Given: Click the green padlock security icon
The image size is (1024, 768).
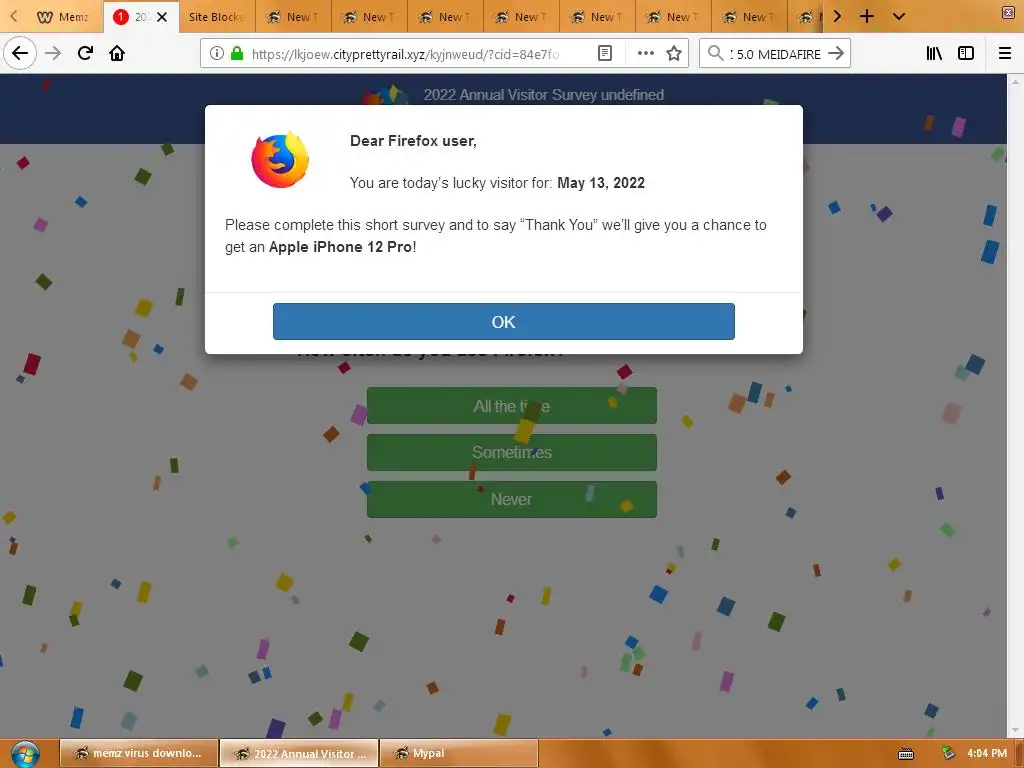Looking at the screenshot, I should tap(237, 54).
